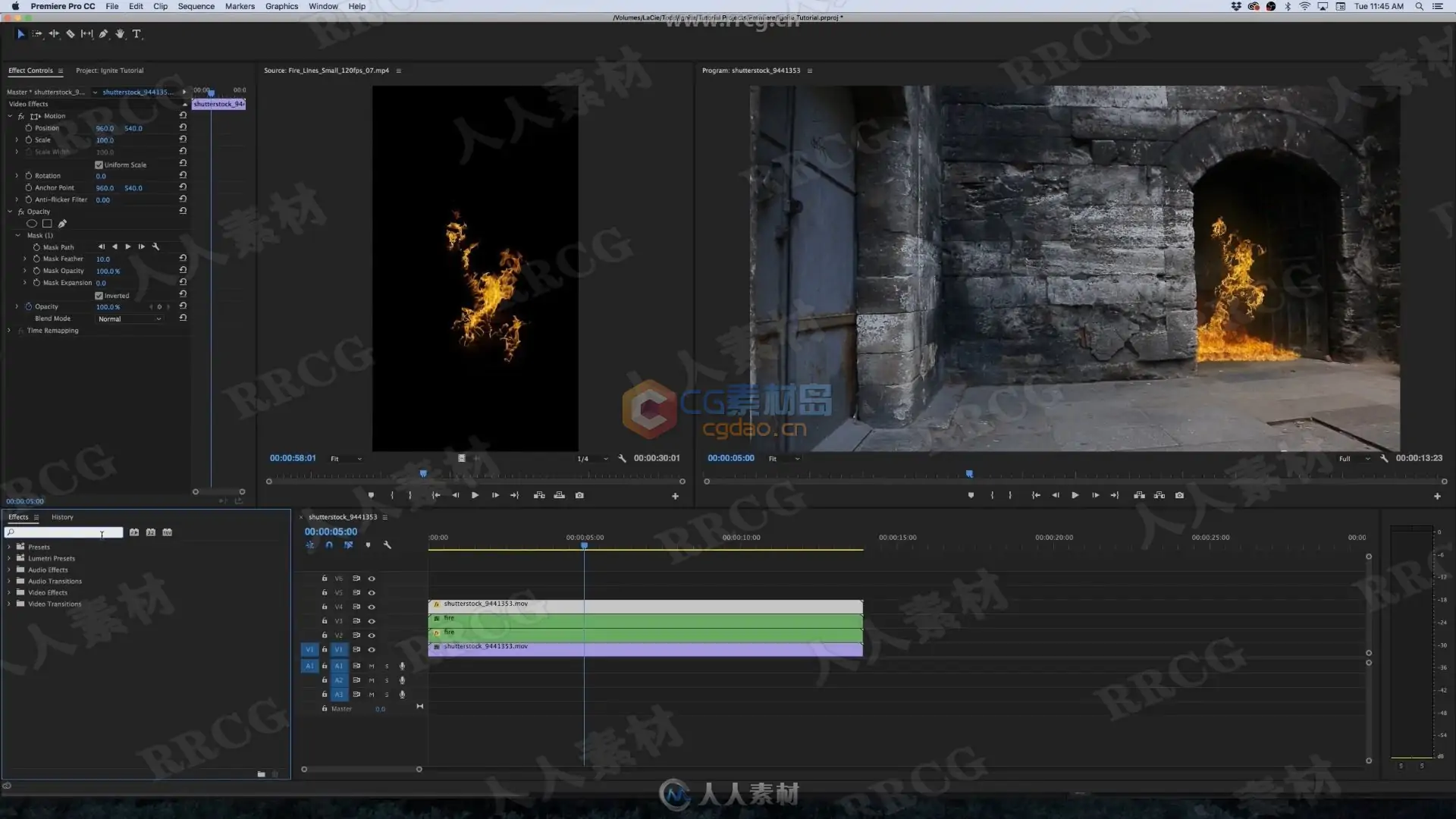The image size is (1456, 819).
Task: Open mask tracking settings wrench
Action: (x=155, y=247)
